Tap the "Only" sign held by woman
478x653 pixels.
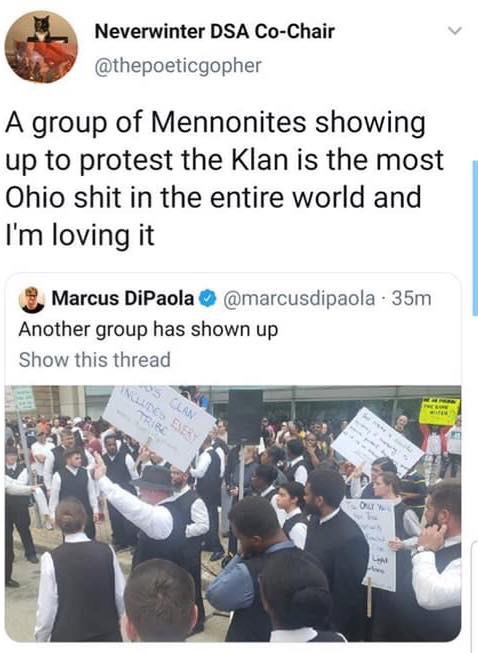pos(369,544)
